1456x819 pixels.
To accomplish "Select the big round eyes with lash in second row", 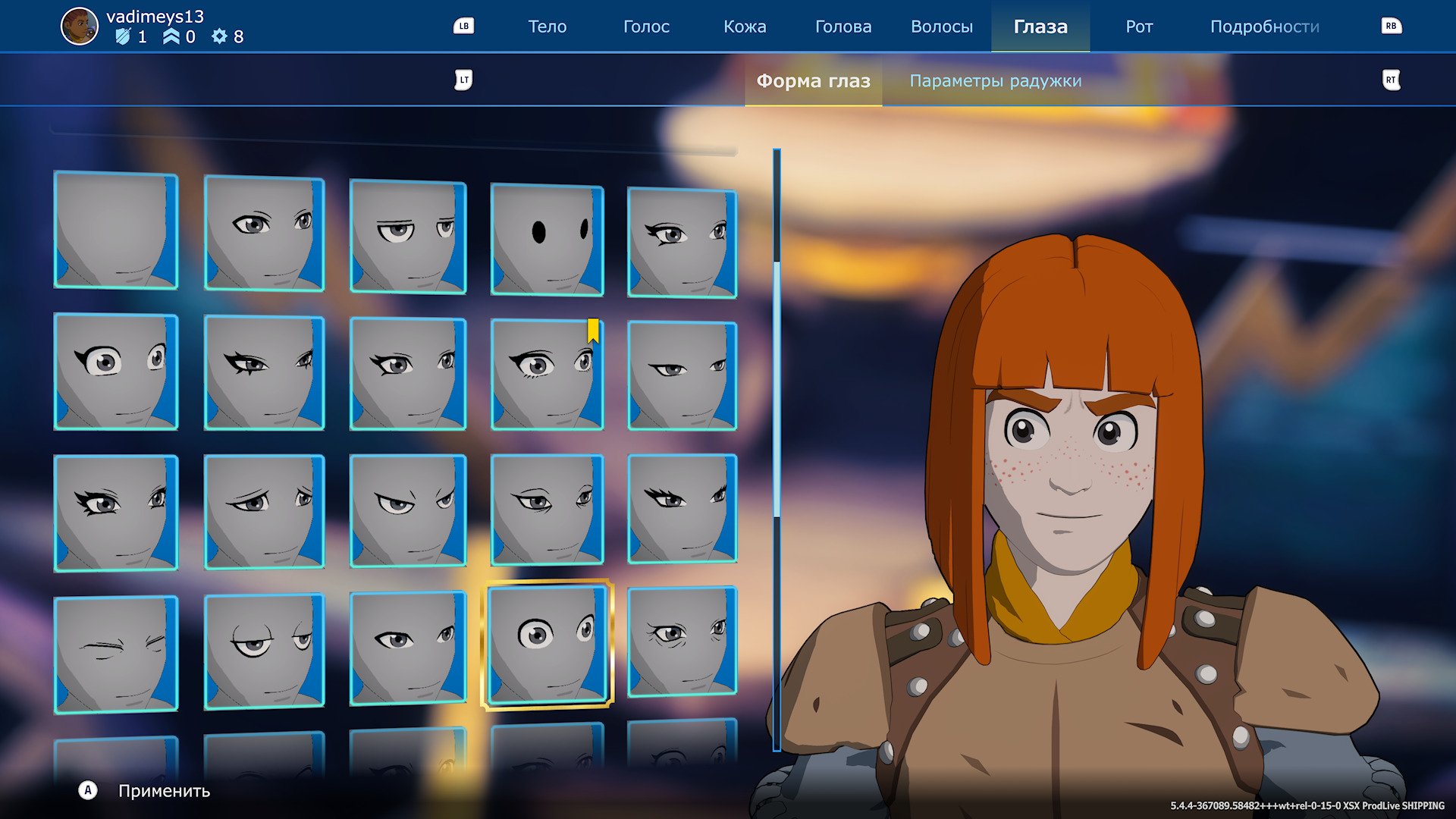I will [115, 372].
